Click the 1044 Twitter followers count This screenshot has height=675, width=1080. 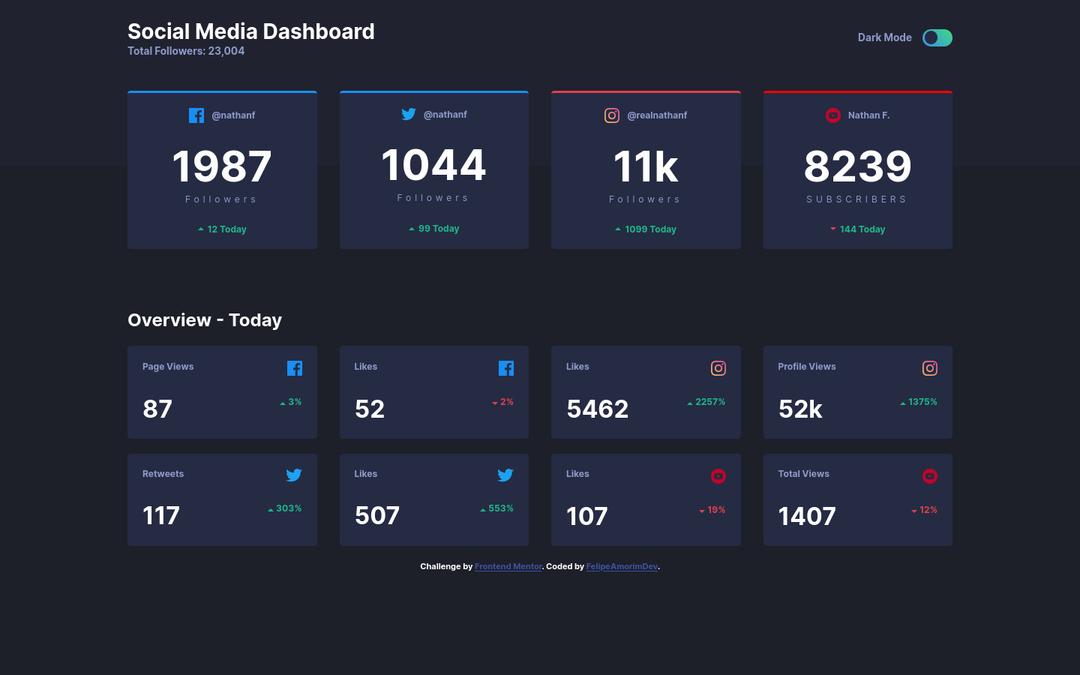[434, 165]
